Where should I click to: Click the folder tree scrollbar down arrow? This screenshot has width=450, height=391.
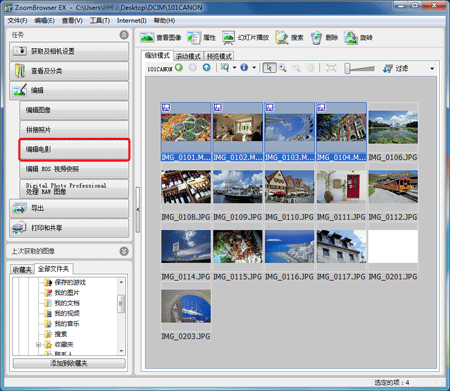click(x=121, y=351)
